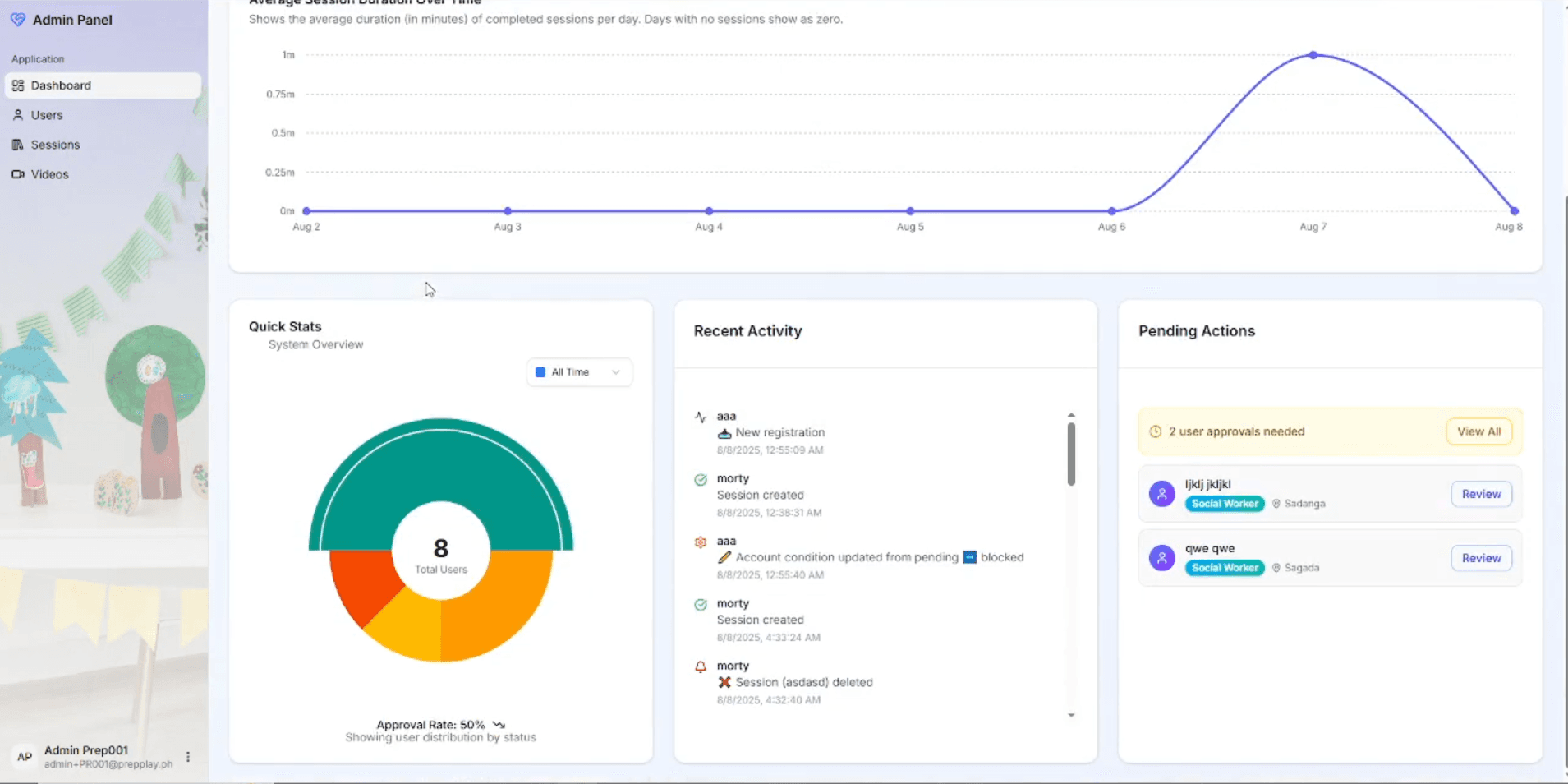Open the admin account three-dot menu
1568x784 pixels.
coord(188,757)
